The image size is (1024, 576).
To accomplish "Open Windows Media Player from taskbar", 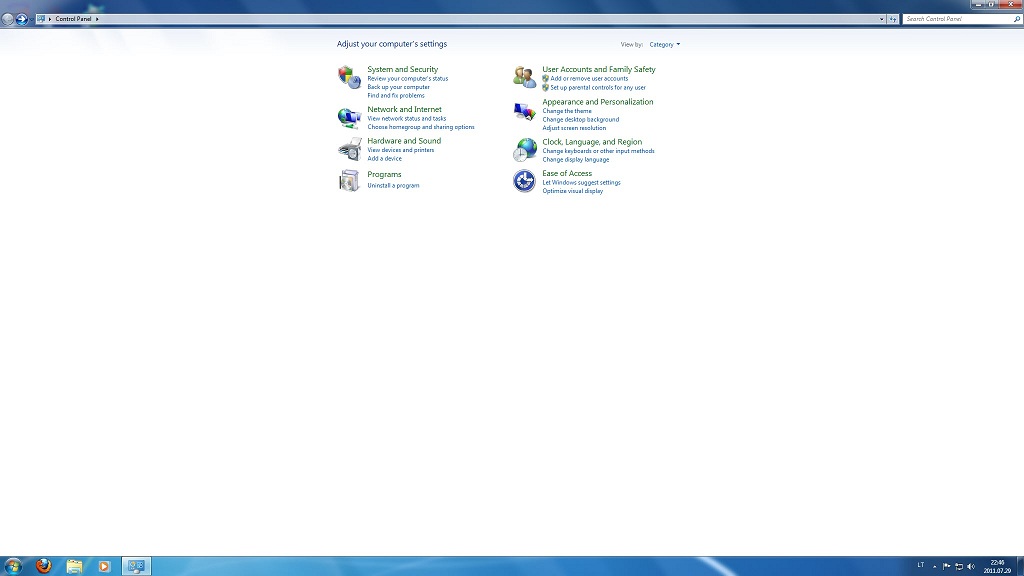I will 104,566.
